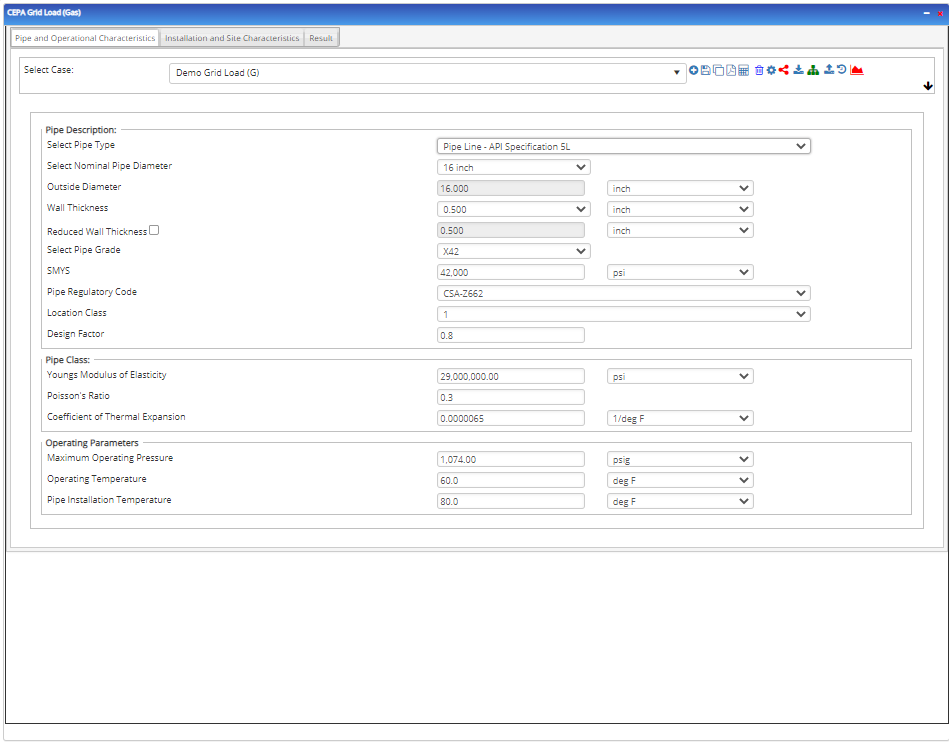Screen dimensions: 952x747
Task: View results chart with the red graph icon
Action: (x=857, y=69)
